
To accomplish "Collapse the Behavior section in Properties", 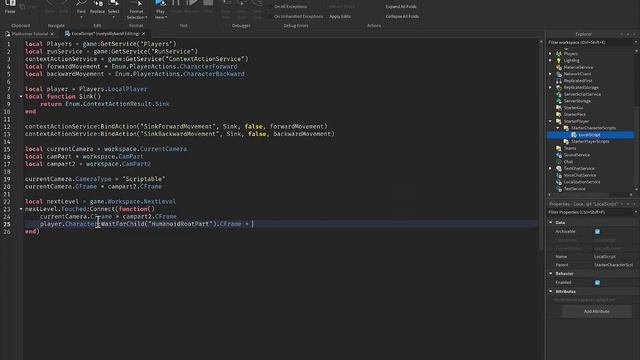I will [x=551, y=273].
